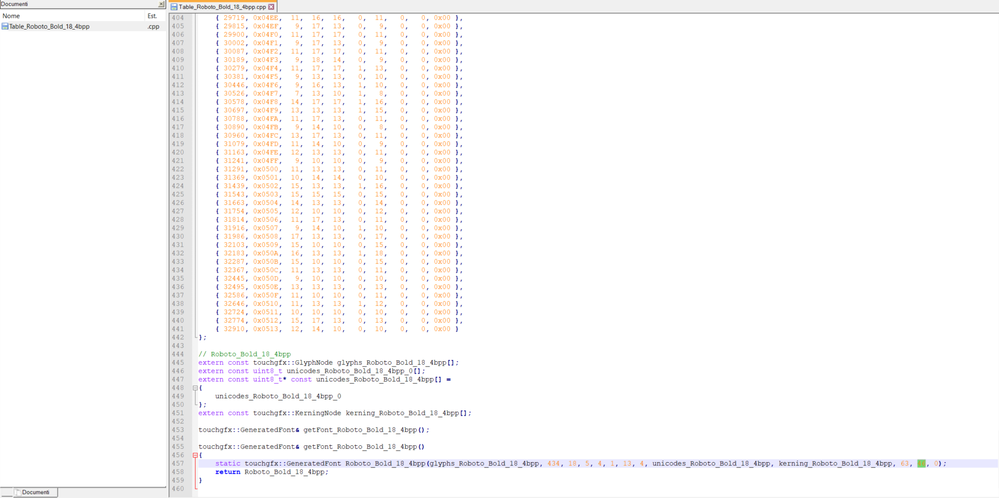This screenshot has width=999, height=498.
Task: Click the save-state icon on the editor tab
Action: [174, 6]
